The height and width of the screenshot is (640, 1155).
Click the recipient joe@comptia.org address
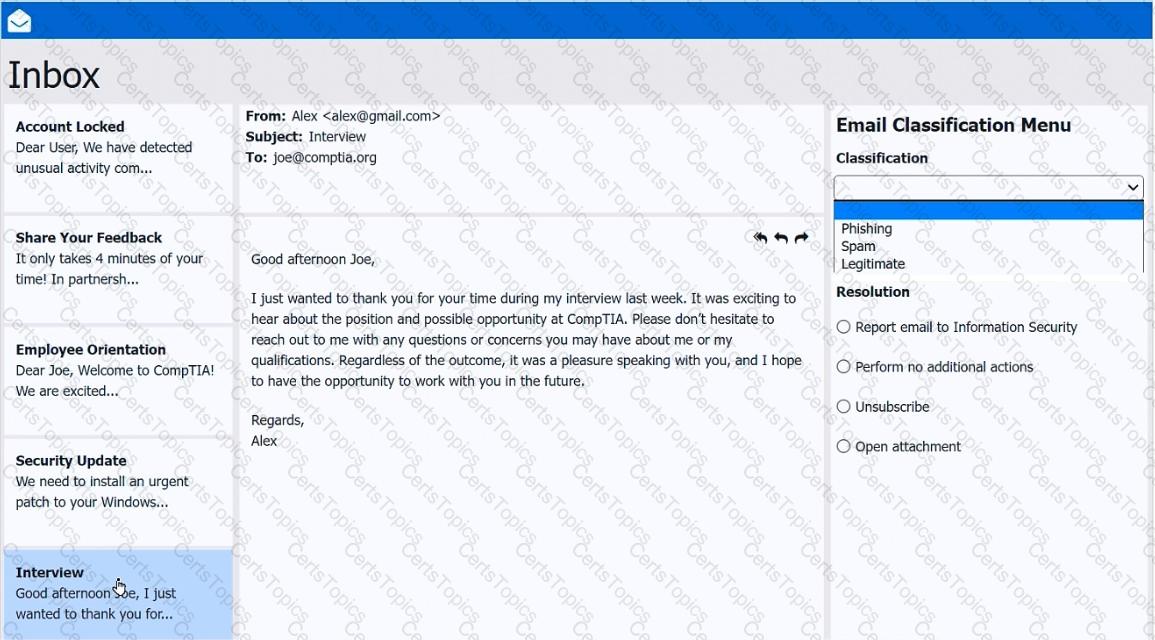(x=325, y=157)
